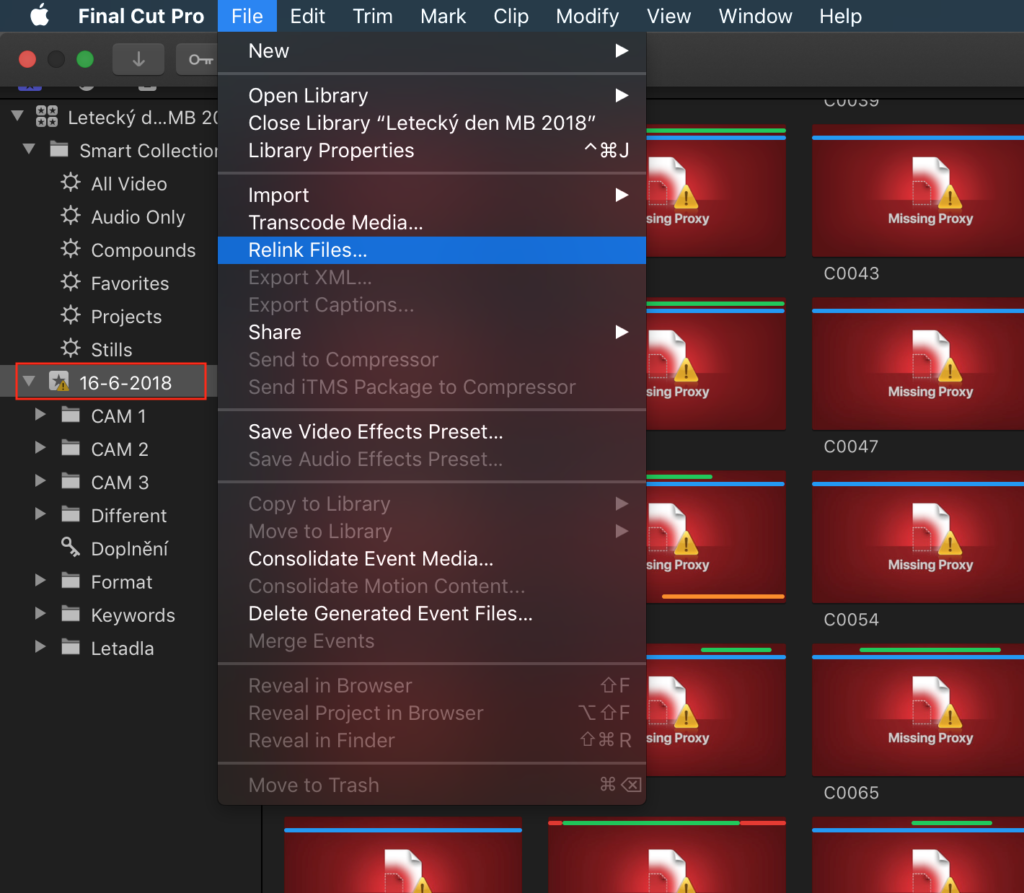Select the C0054 missing proxy clip thumbnail

918,537
